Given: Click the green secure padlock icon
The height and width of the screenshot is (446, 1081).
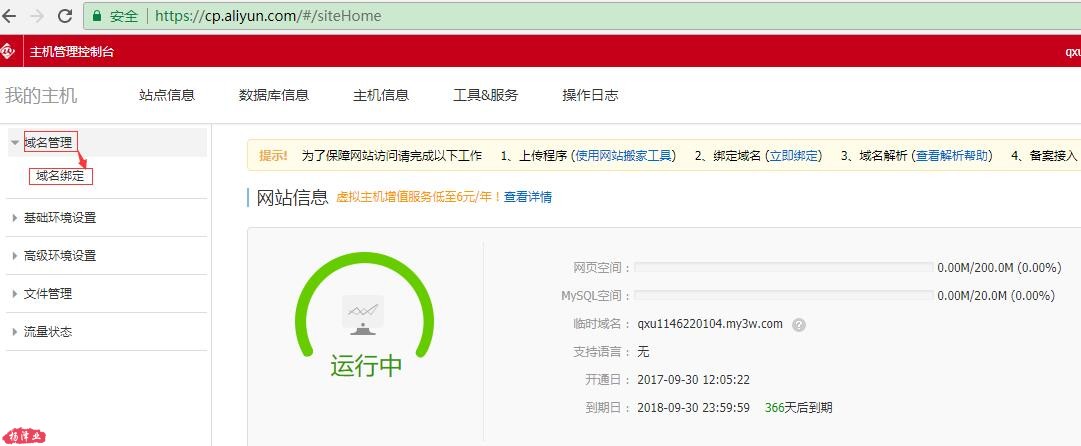Looking at the screenshot, I should (x=97, y=16).
